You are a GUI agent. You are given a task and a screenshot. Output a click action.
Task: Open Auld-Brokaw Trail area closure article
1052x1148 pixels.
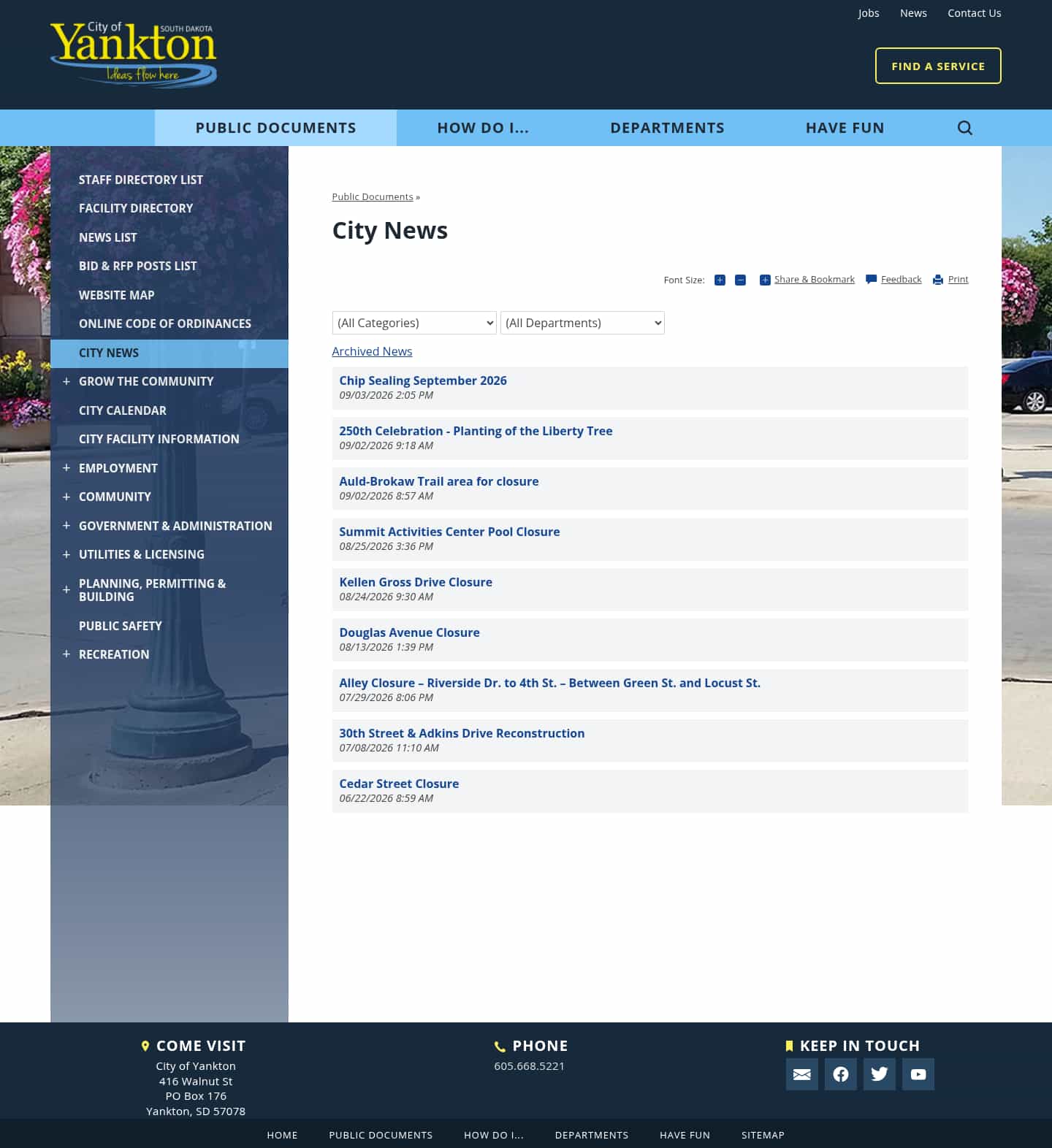pos(439,481)
